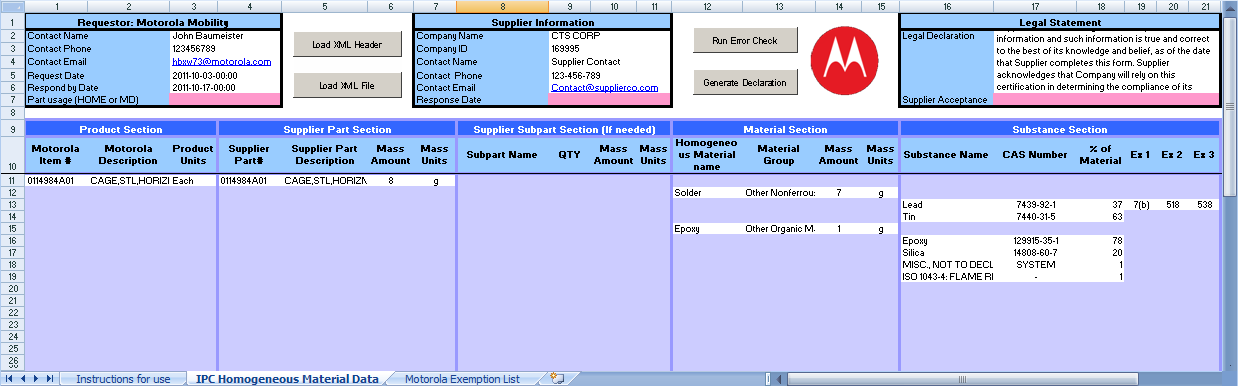Click the previous sheet navigation arrow
Image resolution: width=1238 pixels, height=386 pixels.
(23, 379)
